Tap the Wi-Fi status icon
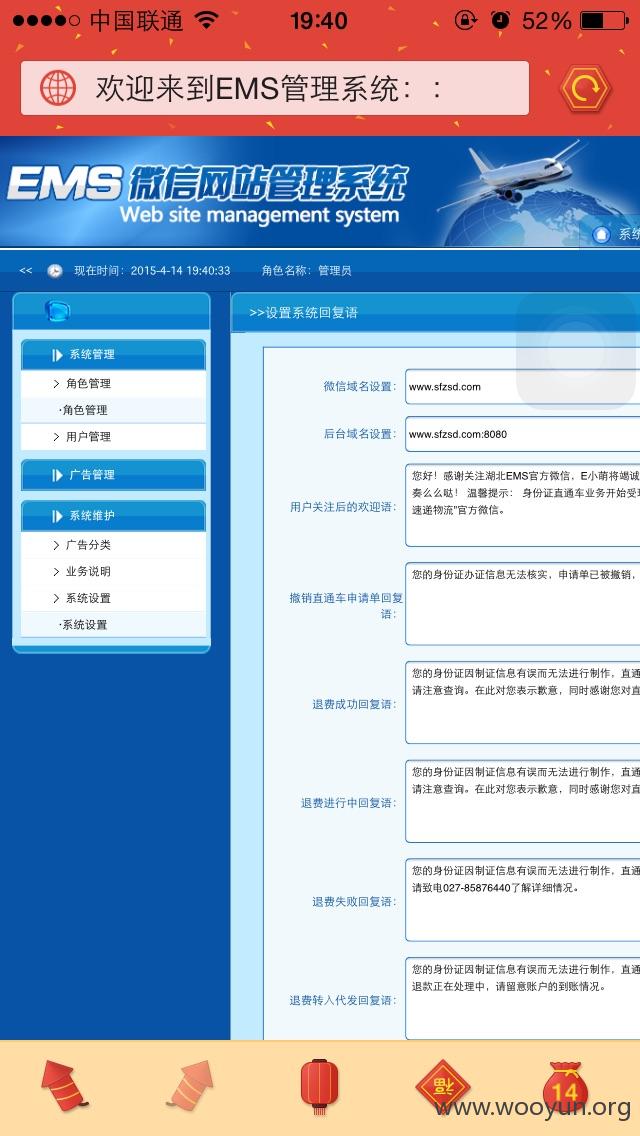This screenshot has width=640, height=1136. coord(207,20)
